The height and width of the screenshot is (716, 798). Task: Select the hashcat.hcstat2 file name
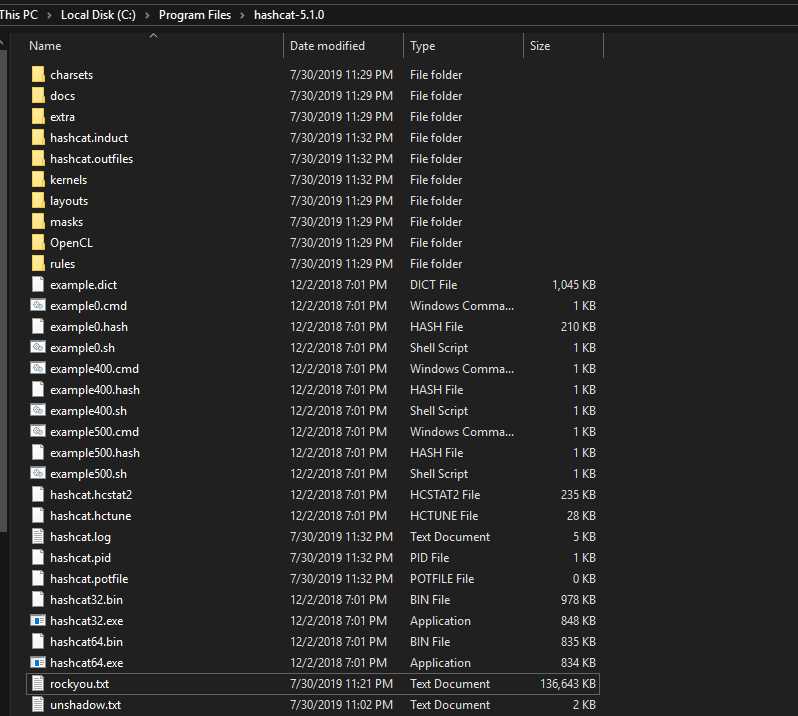point(91,495)
